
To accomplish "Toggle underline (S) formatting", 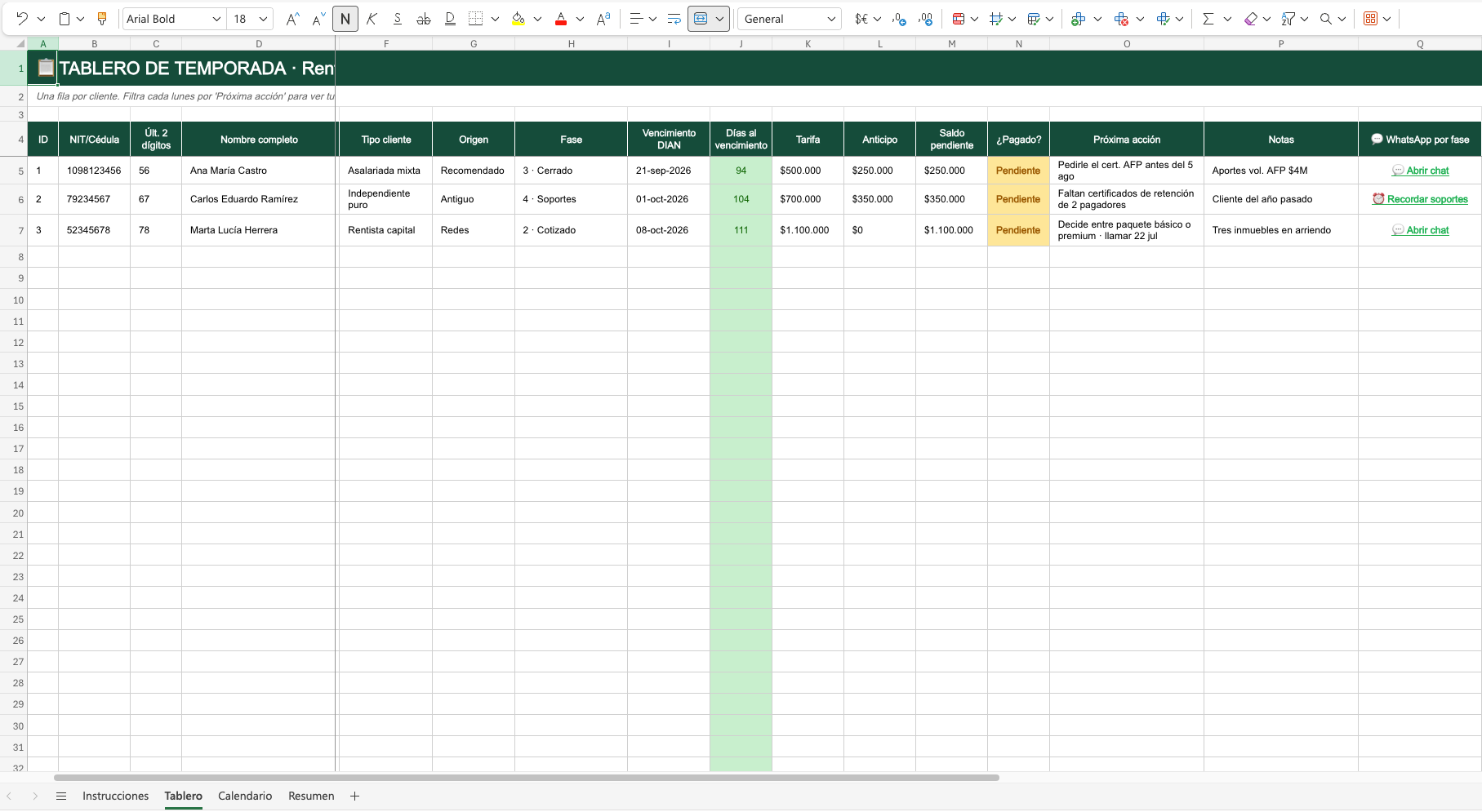I will coord(398,19).
